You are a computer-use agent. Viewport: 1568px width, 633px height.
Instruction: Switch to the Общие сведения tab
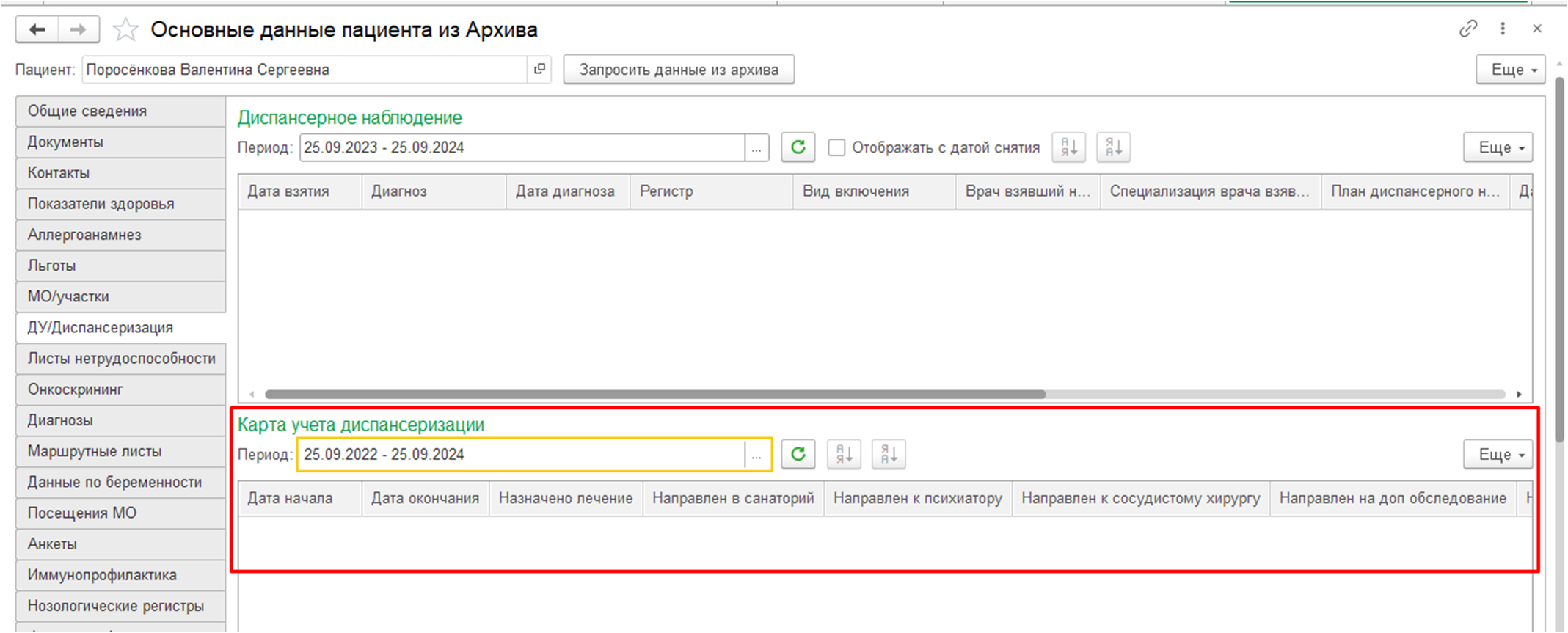coord(120,111)
